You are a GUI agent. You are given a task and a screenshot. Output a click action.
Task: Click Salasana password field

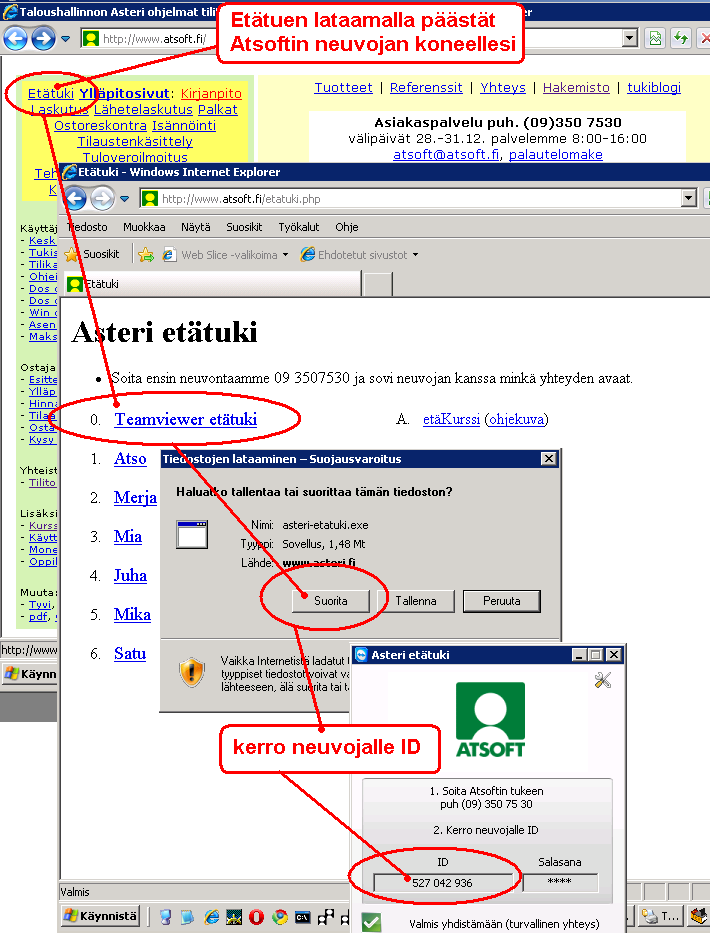click(x=560, y=882)
